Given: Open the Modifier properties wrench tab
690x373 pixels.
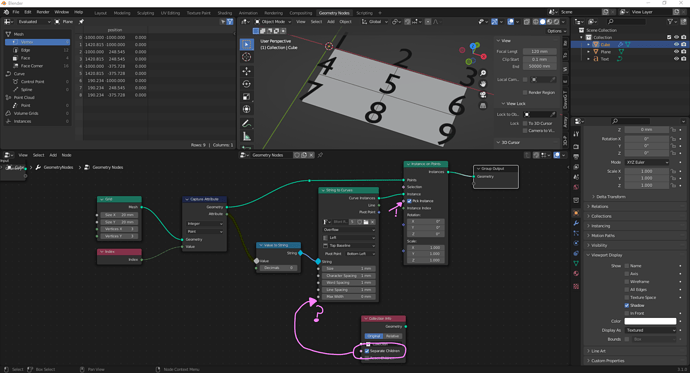Looking at the screenshot, I should pyautogui.click(x=576, y=223).
